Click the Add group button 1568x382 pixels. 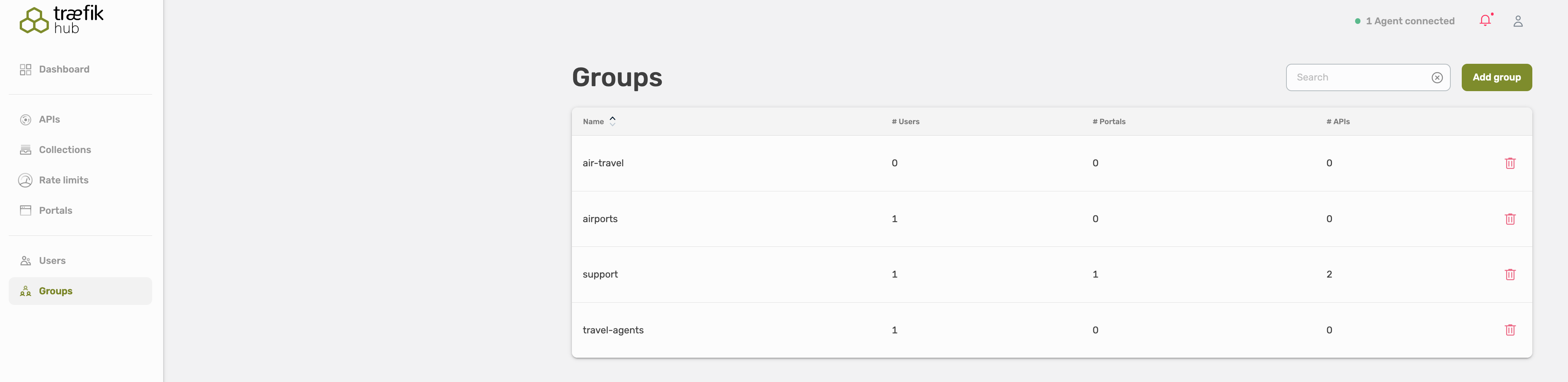(x=1497, y=77)
